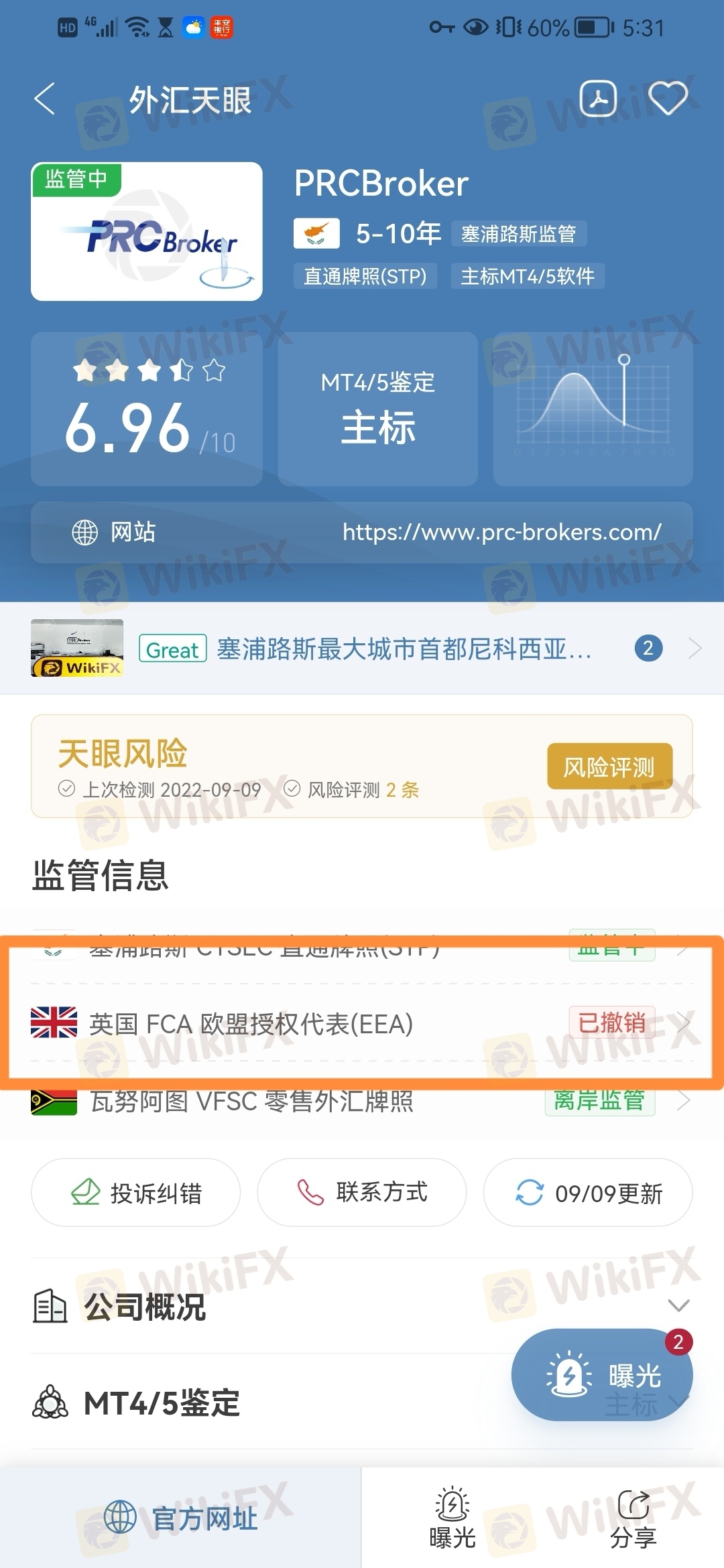Tap the floating 曝光 alarm button
The width and height of the screenshot is (724, 1568).
pyautogui.click(x=602, y=1375)
